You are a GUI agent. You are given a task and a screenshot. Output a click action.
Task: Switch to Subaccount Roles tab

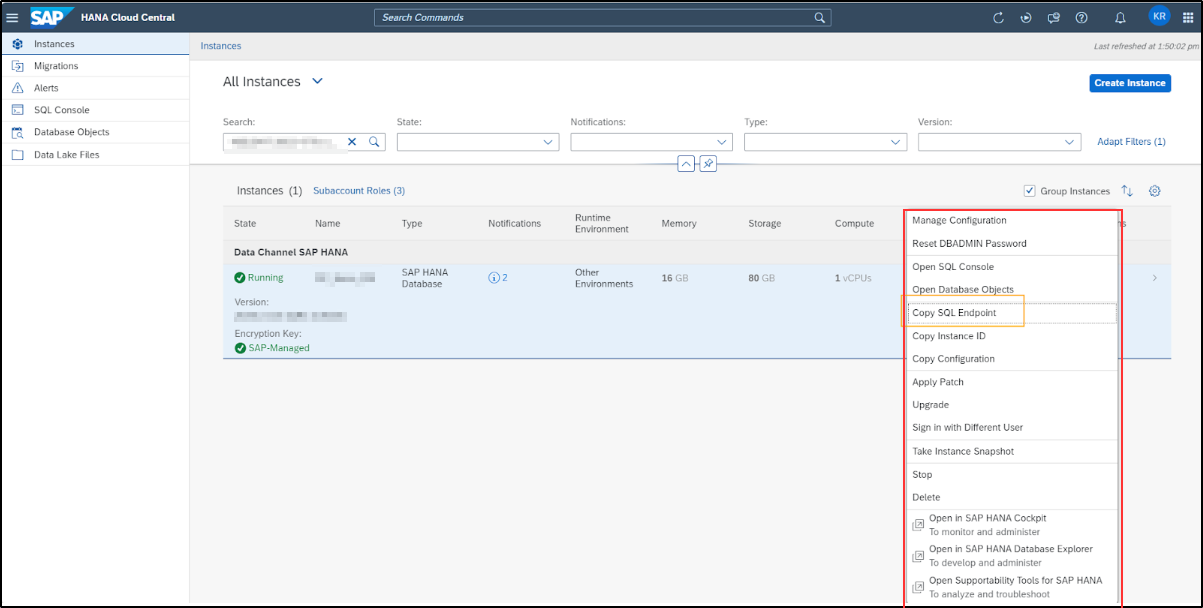[x=359, y=190]
